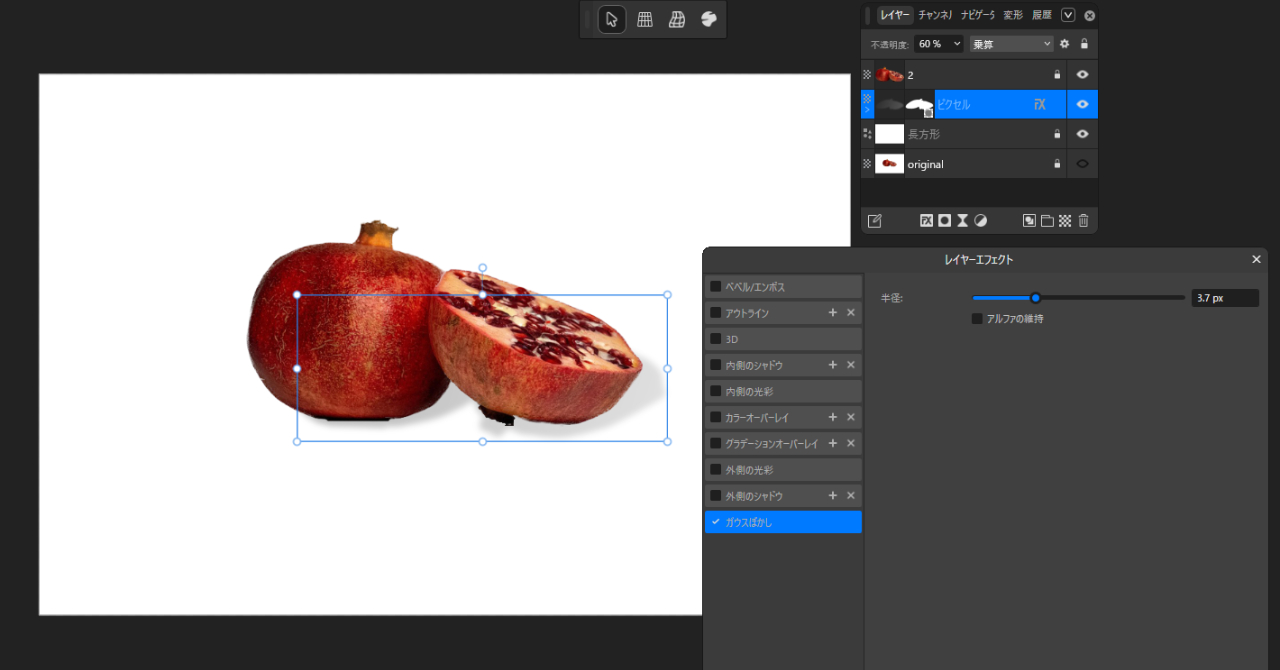Select the Perspective grid tool

(645, 19)
